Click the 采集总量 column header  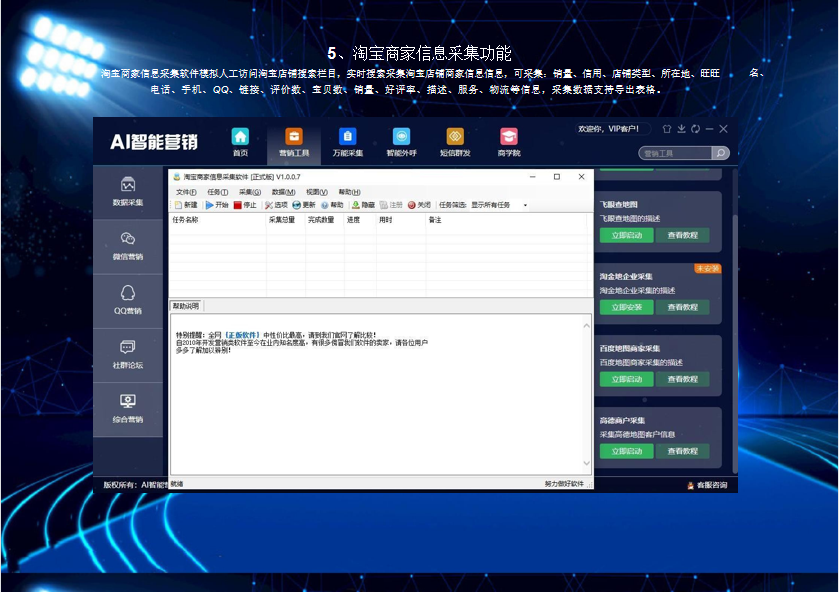pyautogui.click(x=286, y=220)
